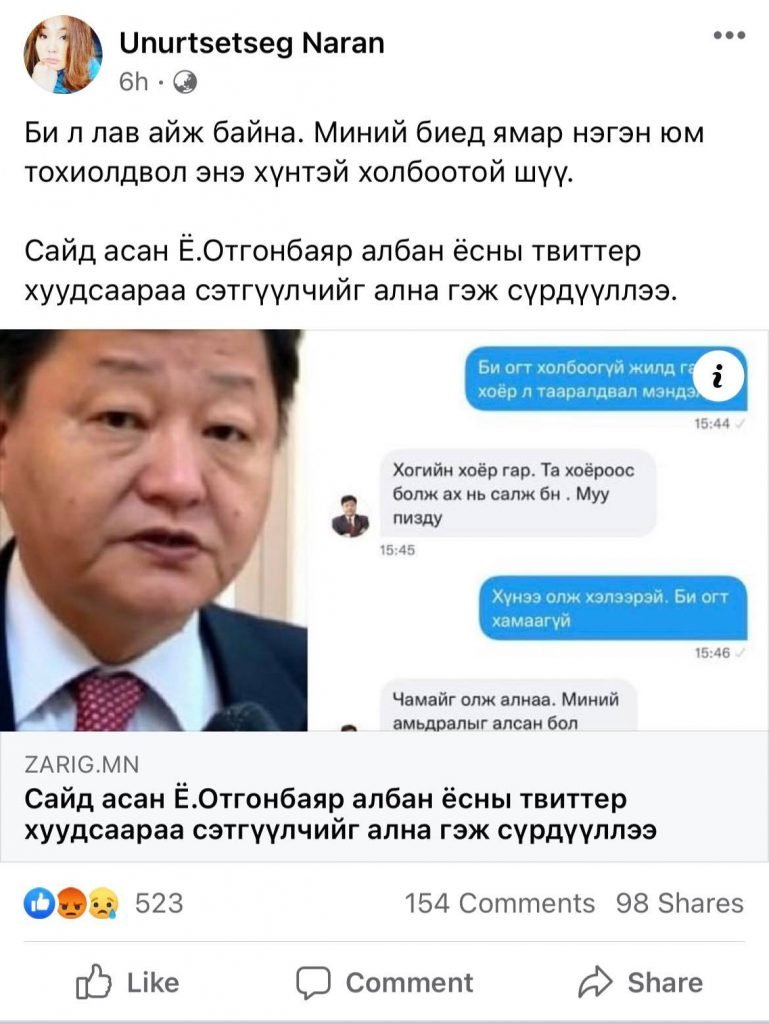769x1024 pixels.
Task: View the 98 Shares list
Action: click(679, 903)
